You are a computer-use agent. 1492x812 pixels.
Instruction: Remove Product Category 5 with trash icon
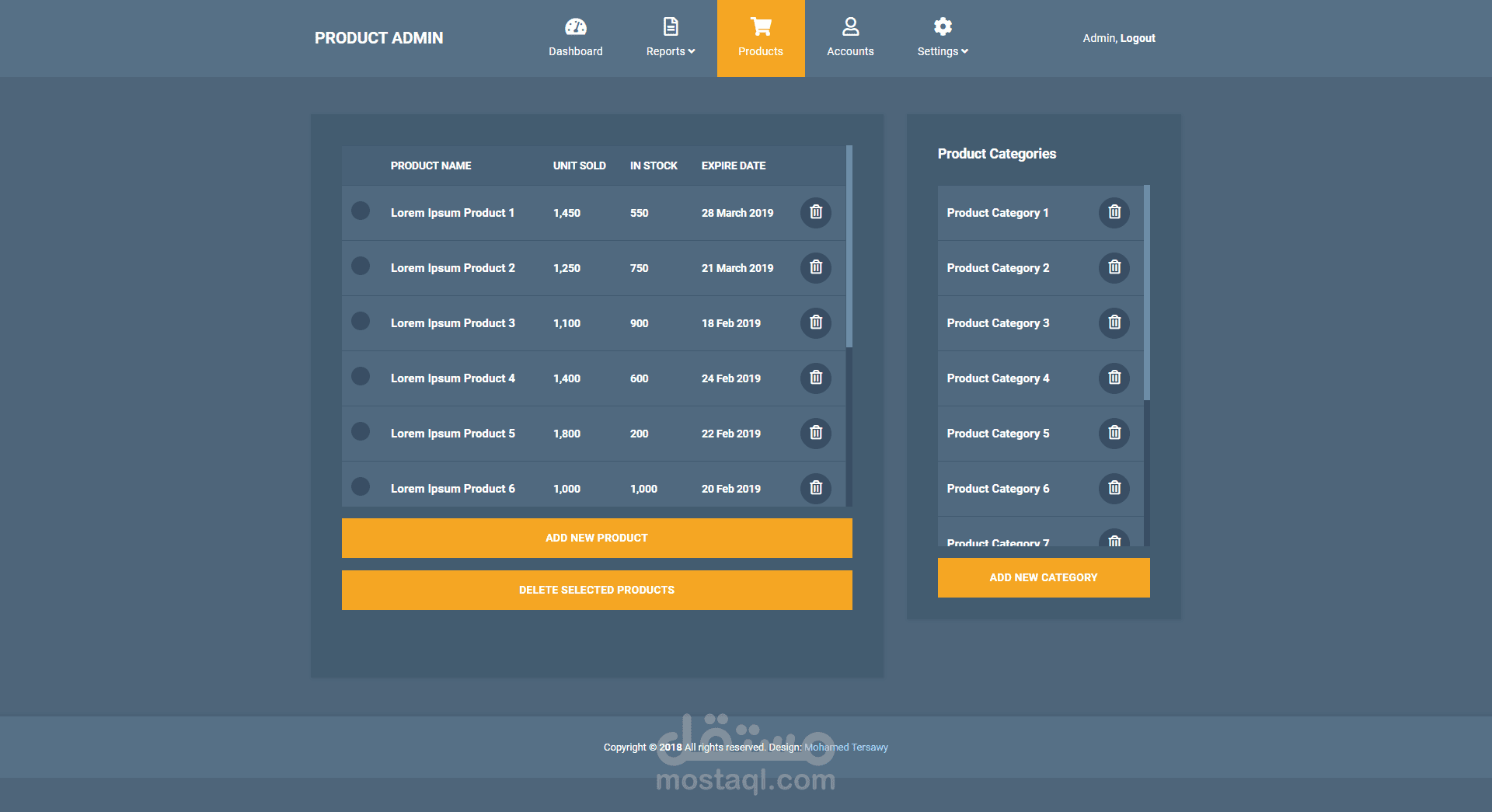(x=1114, y=433)
